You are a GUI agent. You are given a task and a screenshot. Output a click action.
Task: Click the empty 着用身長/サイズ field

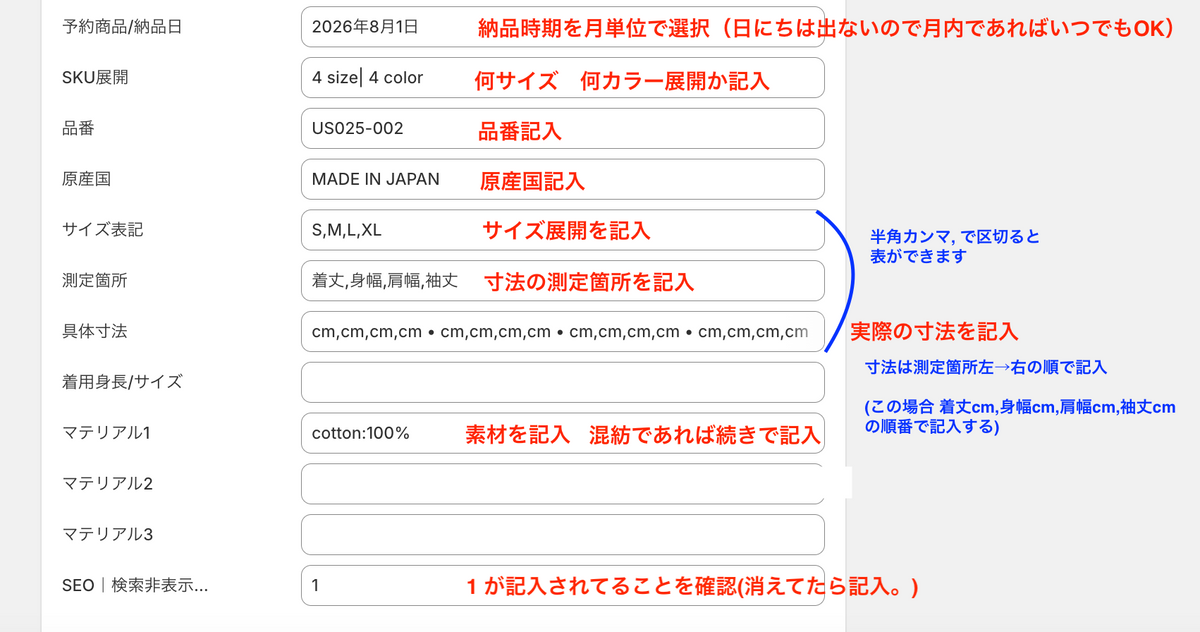pyautogui.click(x=562, y=382)
